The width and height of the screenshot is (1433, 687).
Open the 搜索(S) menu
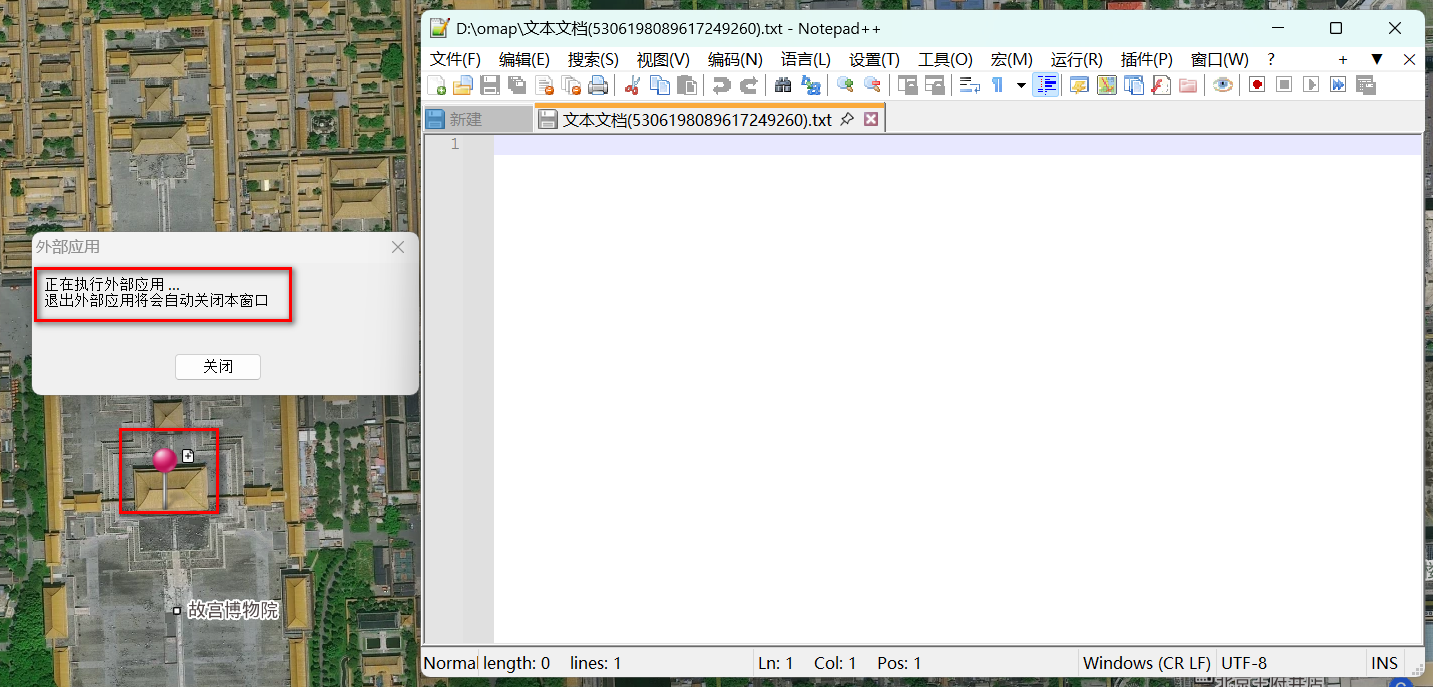pos(593,60)
